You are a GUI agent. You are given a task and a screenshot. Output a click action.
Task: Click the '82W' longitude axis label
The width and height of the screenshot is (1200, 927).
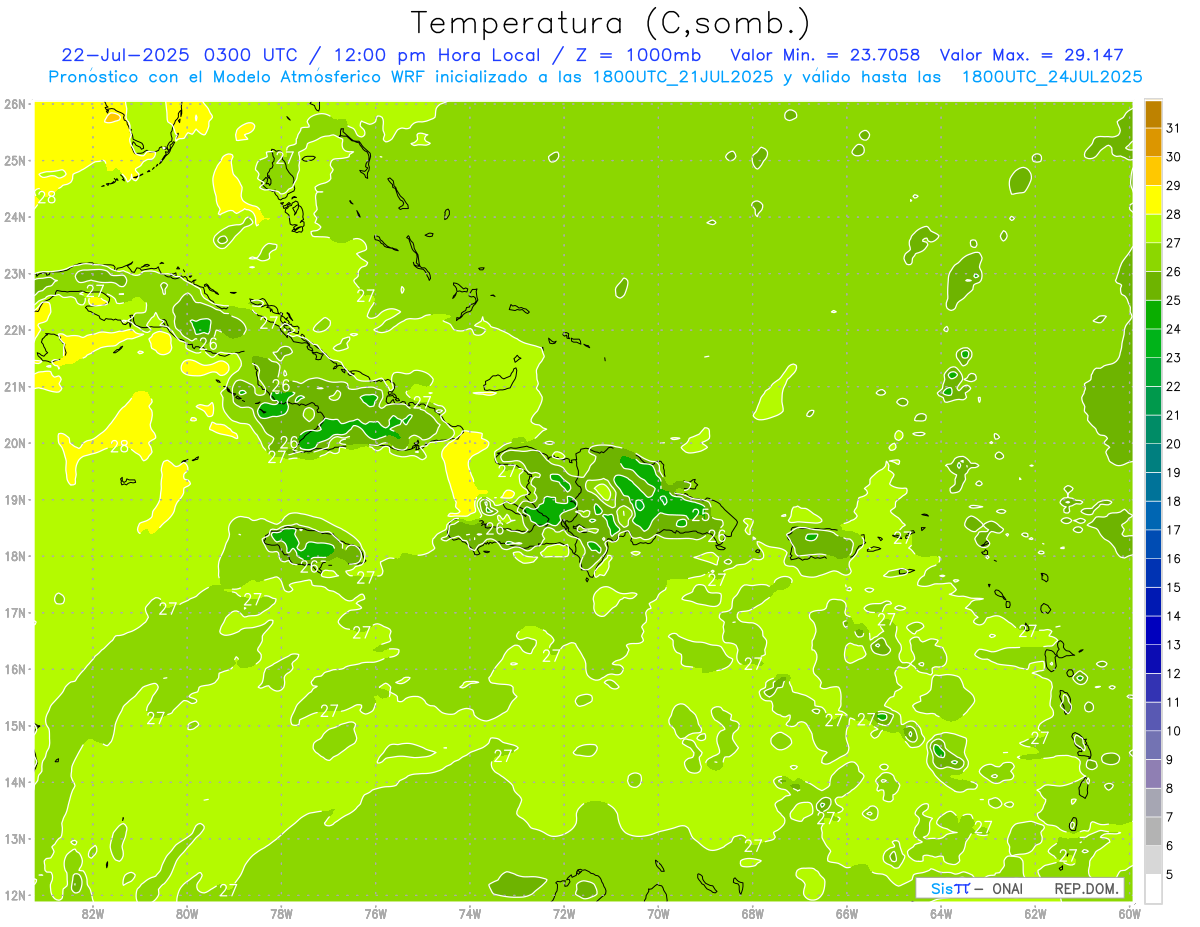tap(93, 912)
